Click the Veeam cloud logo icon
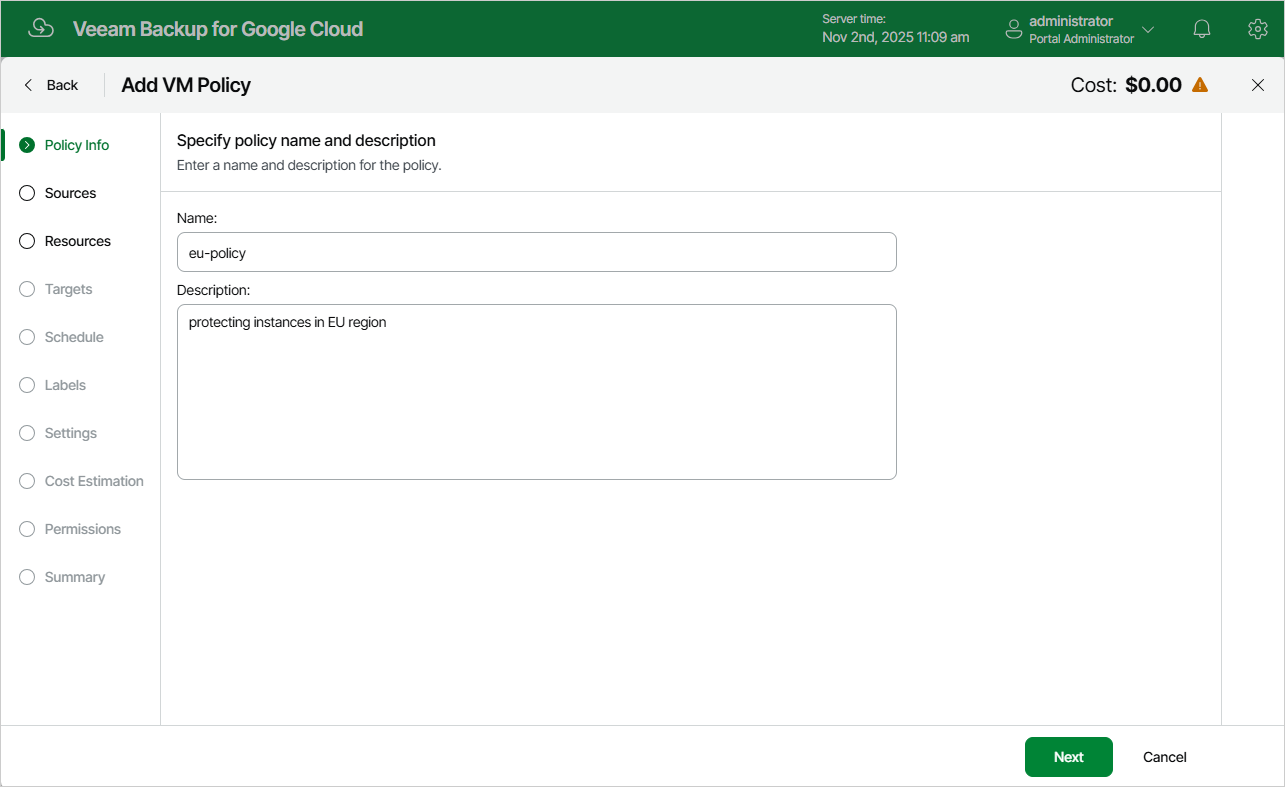This screenshot has width=1285, height=787. (x=41, y=28)
